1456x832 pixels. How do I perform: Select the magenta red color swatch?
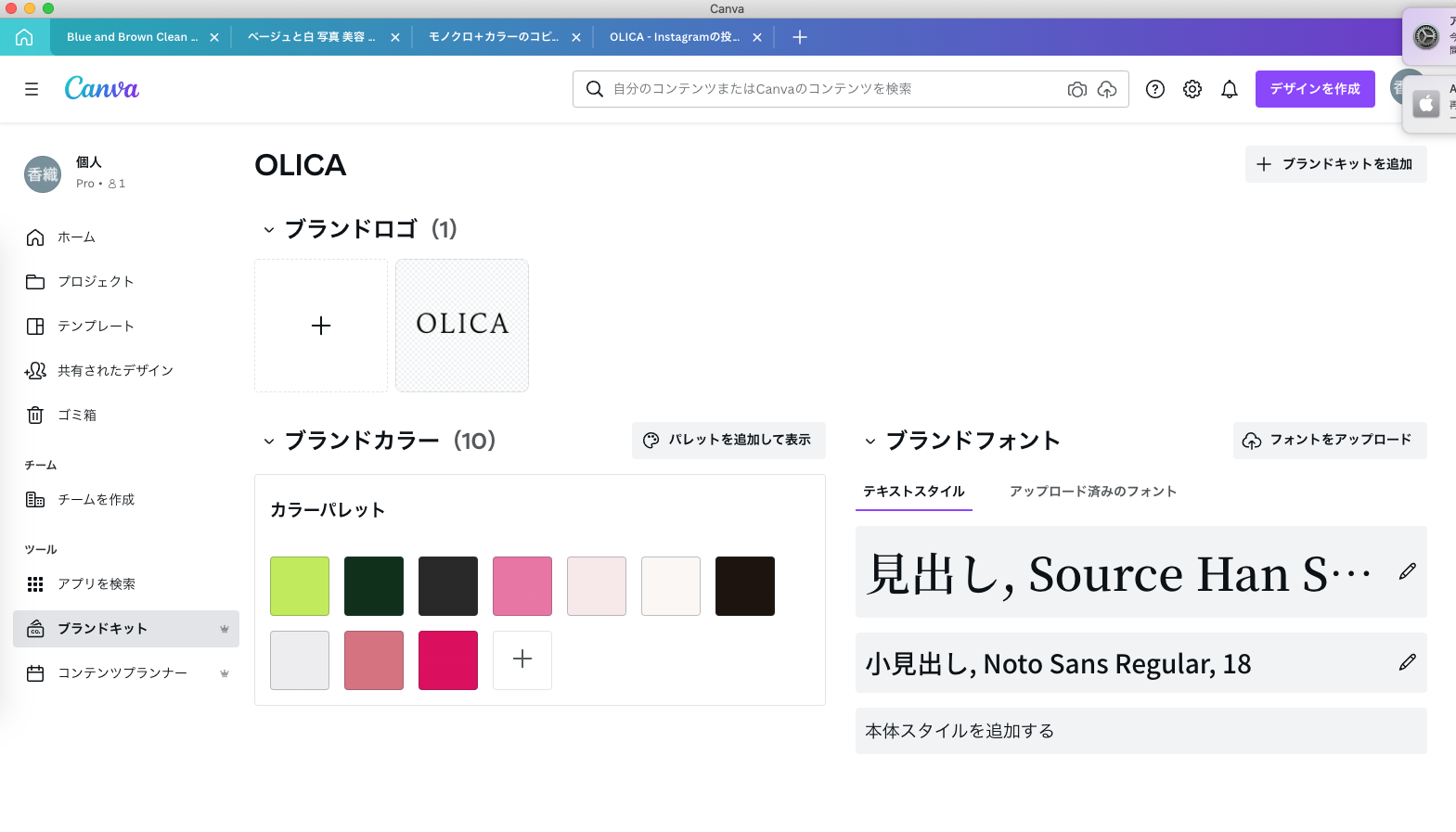(x=448, y=660)
